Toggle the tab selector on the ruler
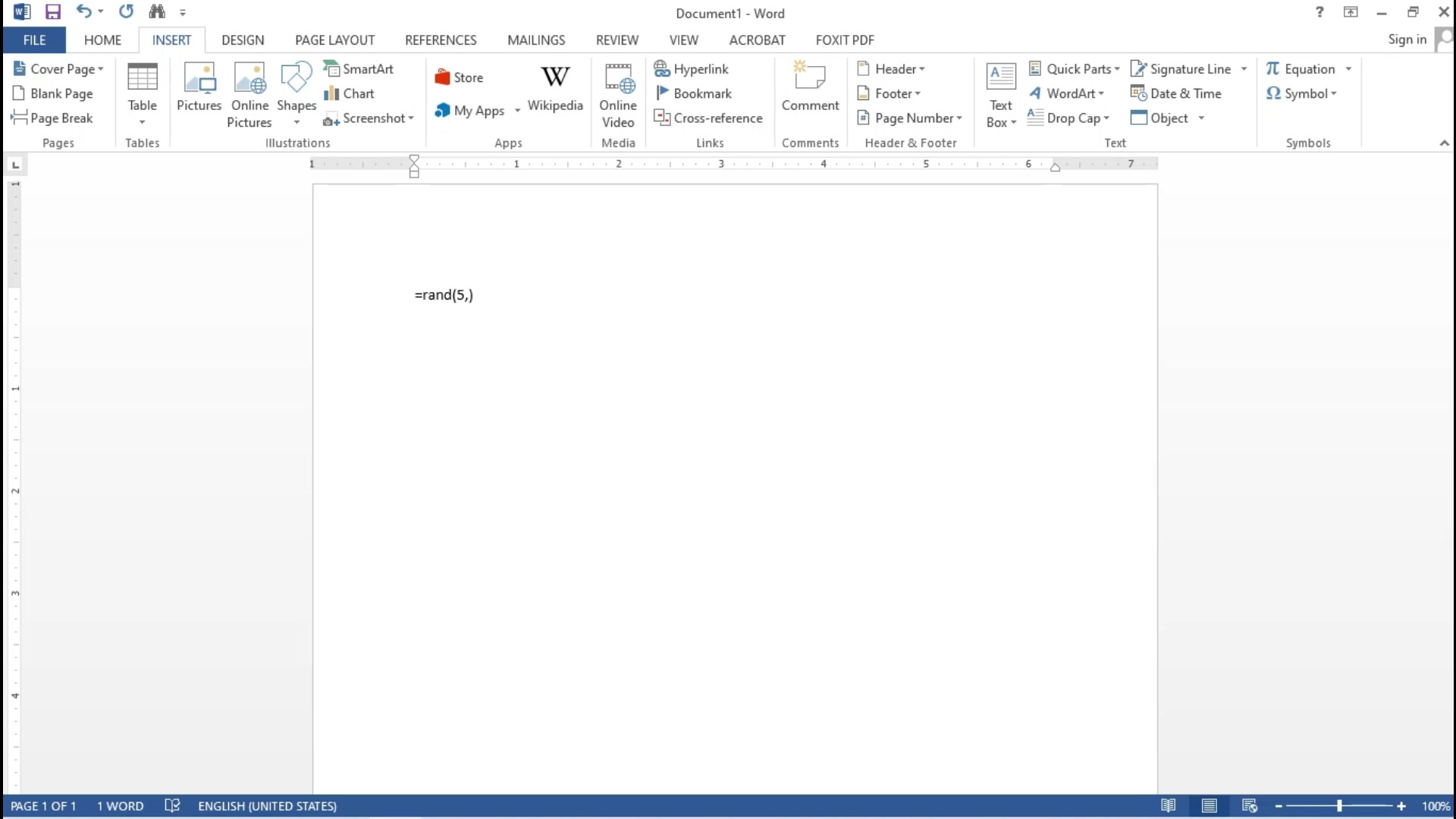 (x=16, y=165)
